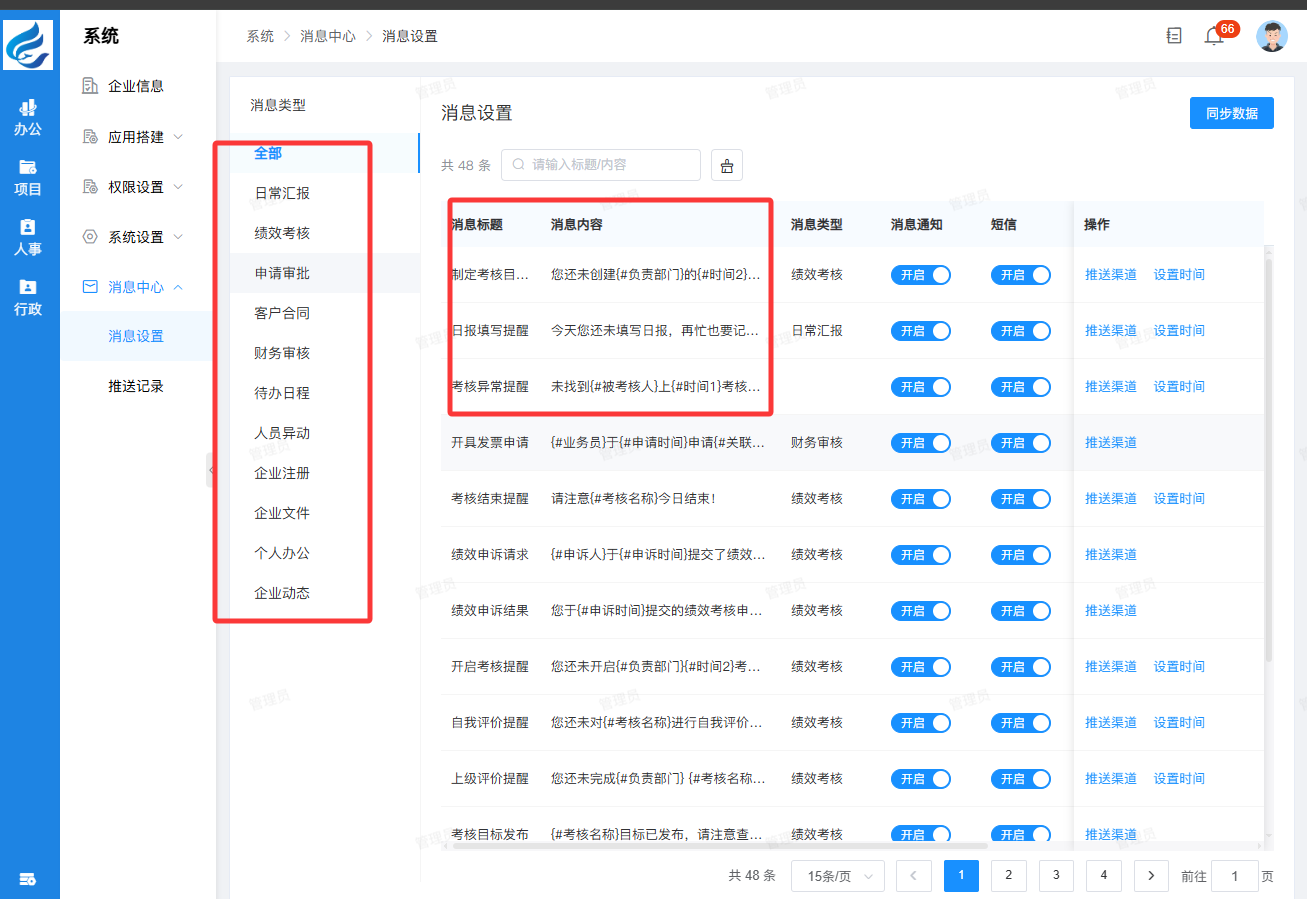Click the user avatar in top right
The height and width of the screenshot is (899, 1307).
[1271, 36]
